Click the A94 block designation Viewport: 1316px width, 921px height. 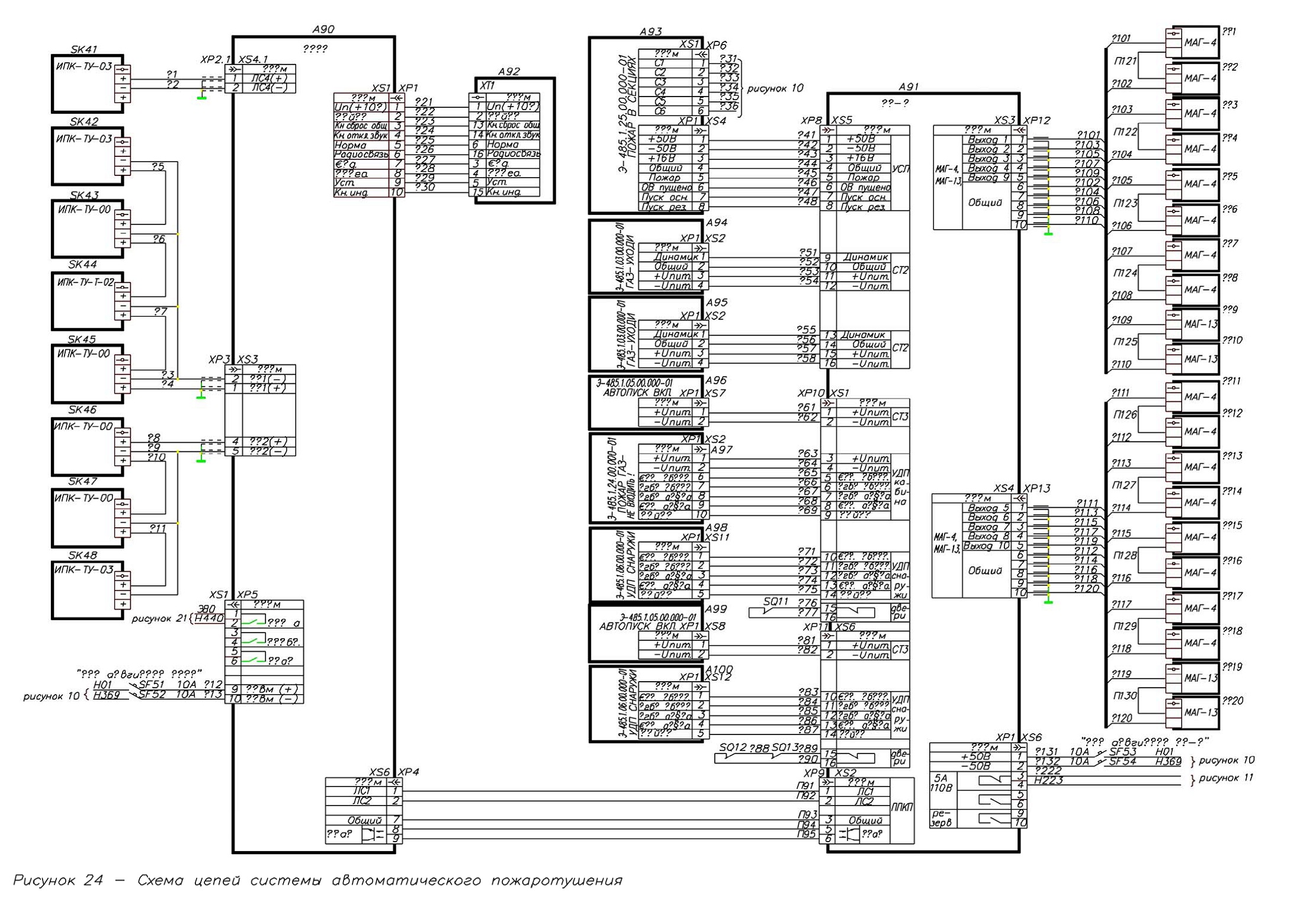[717, 223]
